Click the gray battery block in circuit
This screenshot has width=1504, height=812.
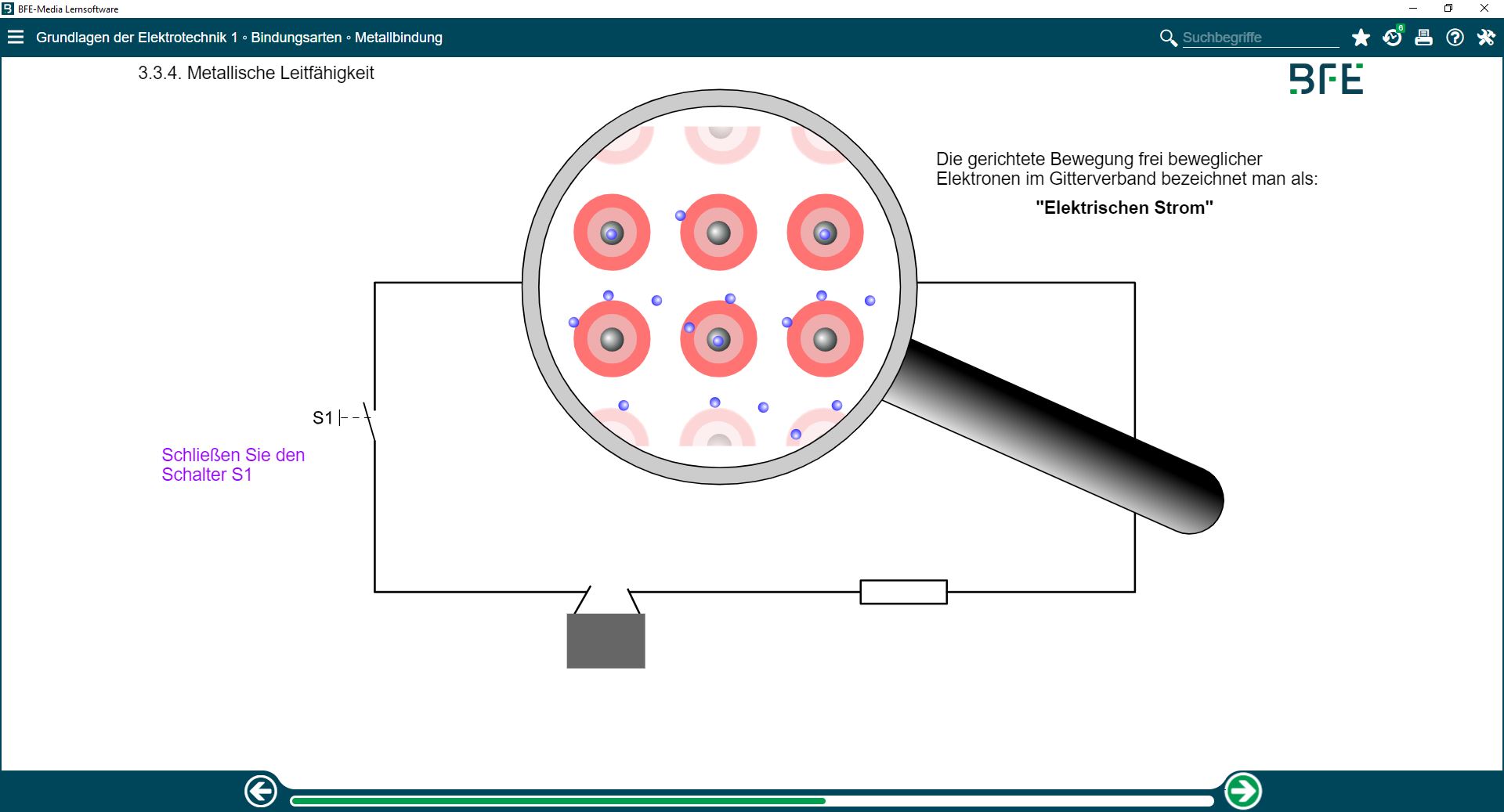click(x=606, y=641)
